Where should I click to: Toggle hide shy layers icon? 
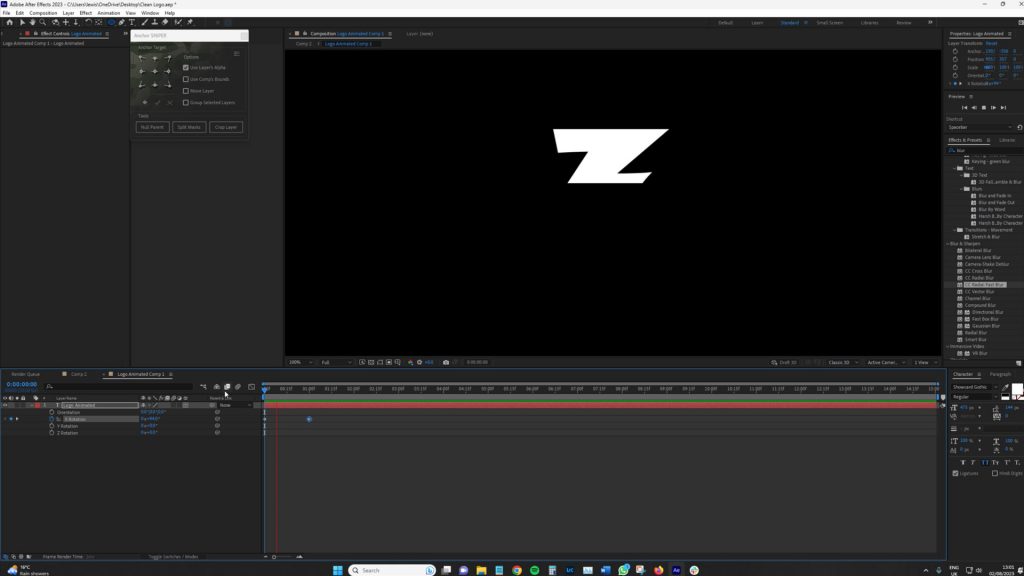point(217,387)
